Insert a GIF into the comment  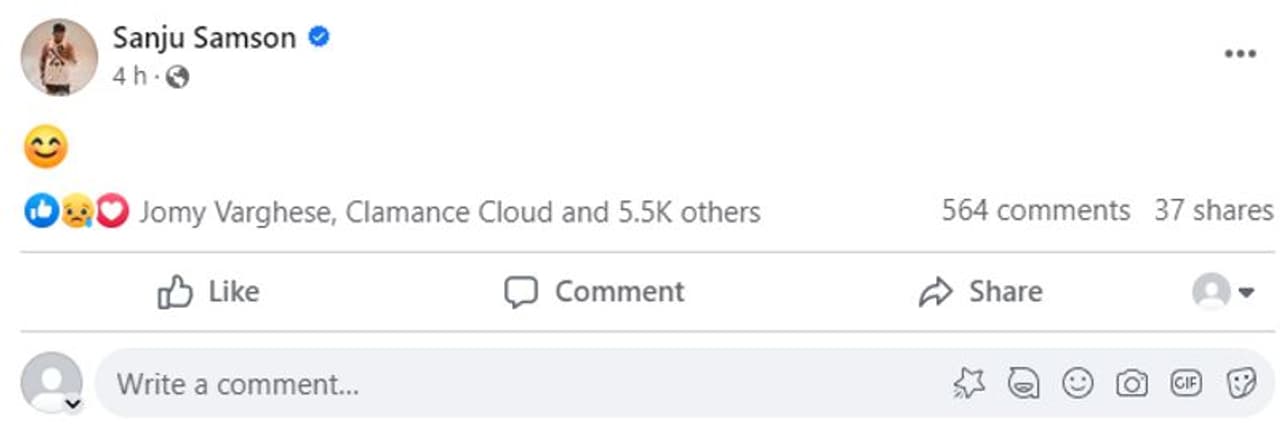(1186, 383)
